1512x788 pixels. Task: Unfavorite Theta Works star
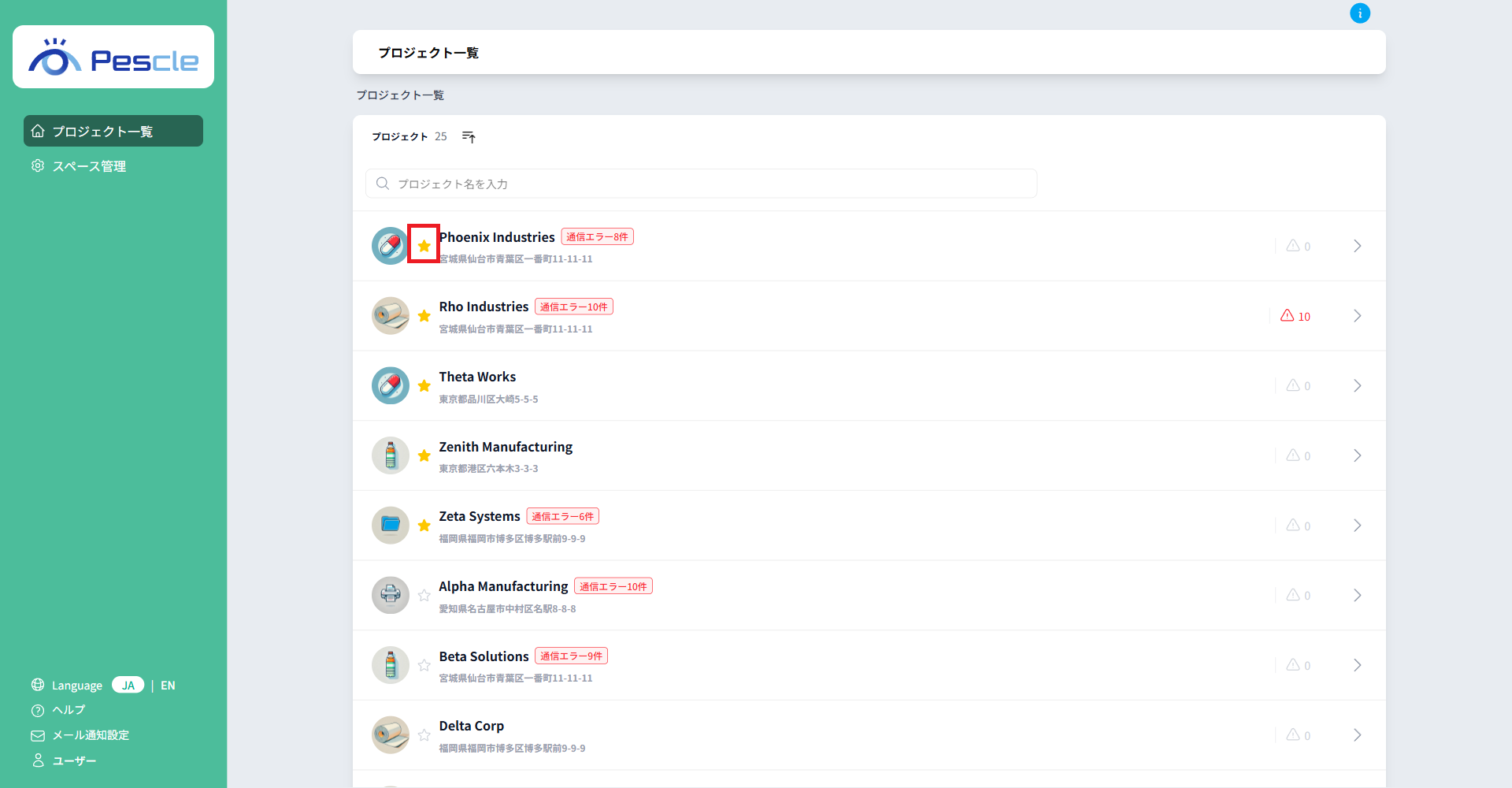424,386
